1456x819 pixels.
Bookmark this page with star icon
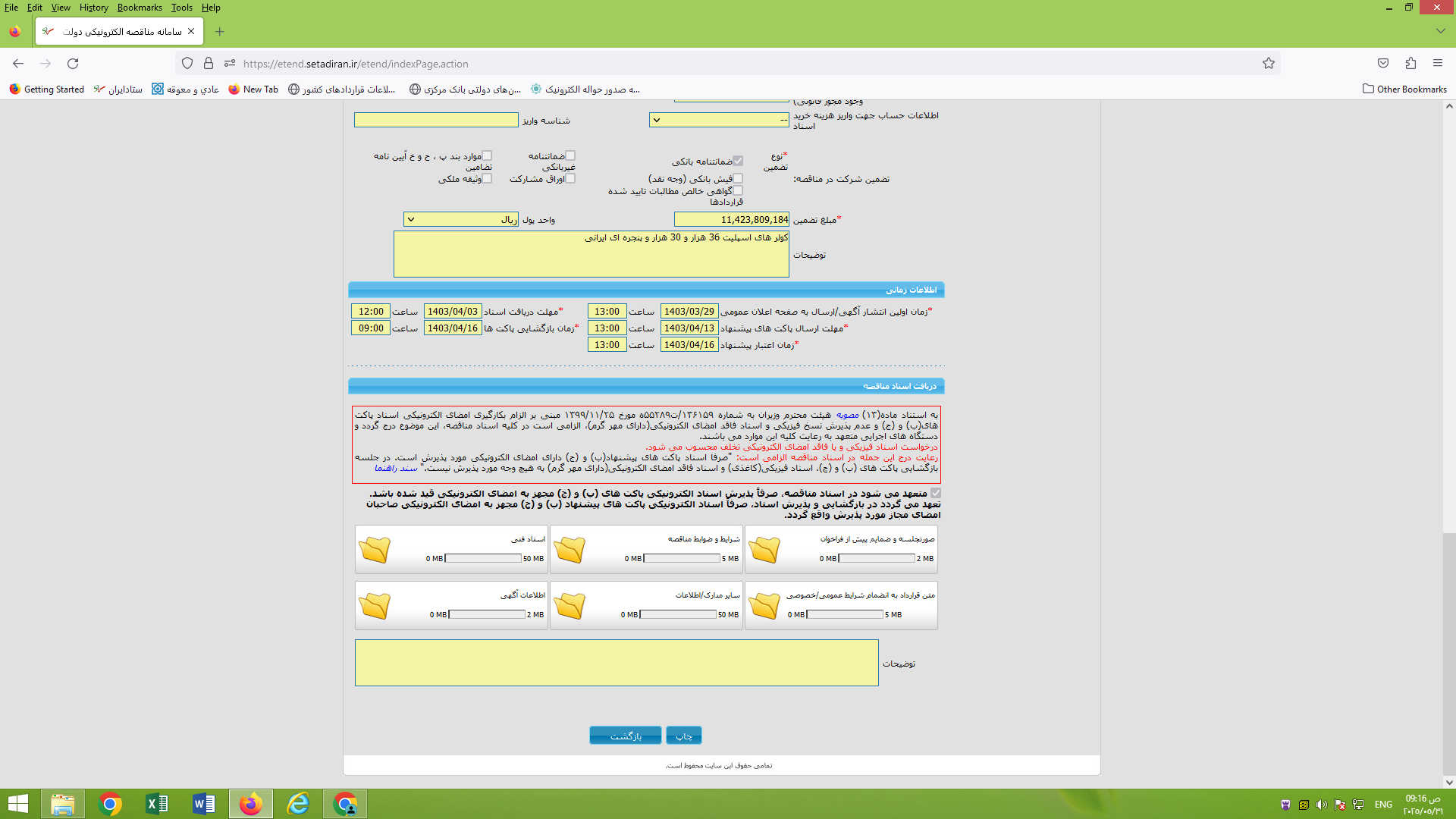(x=1269, y=64)
